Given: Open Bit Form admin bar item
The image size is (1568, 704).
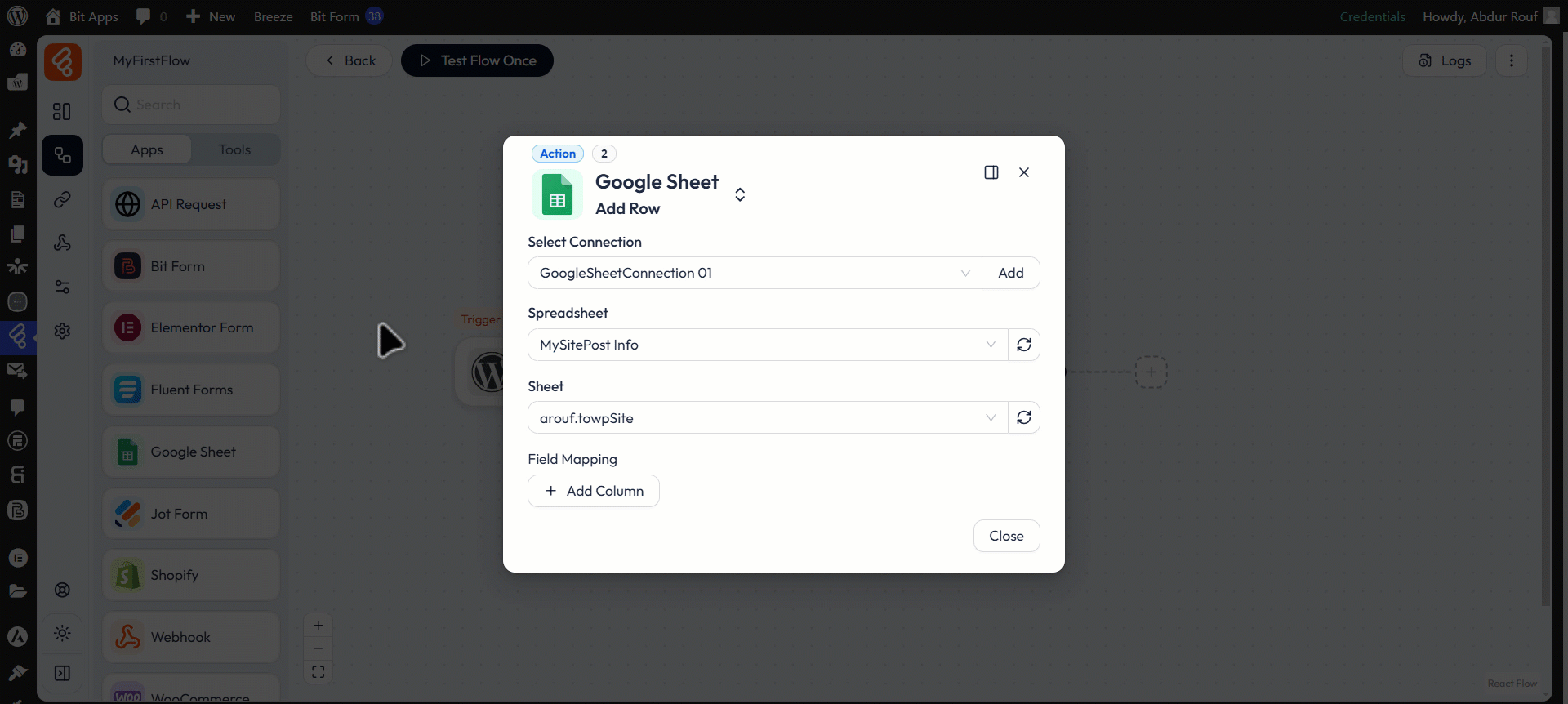Looking at the screenshot, I should (346, 16).
